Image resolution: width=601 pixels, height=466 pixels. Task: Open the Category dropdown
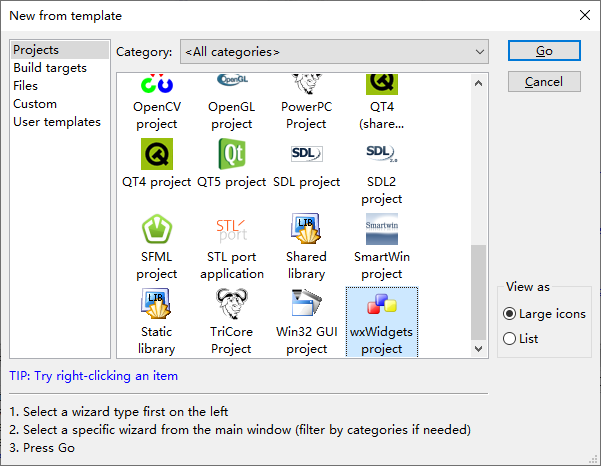click(x=334, y=51)
